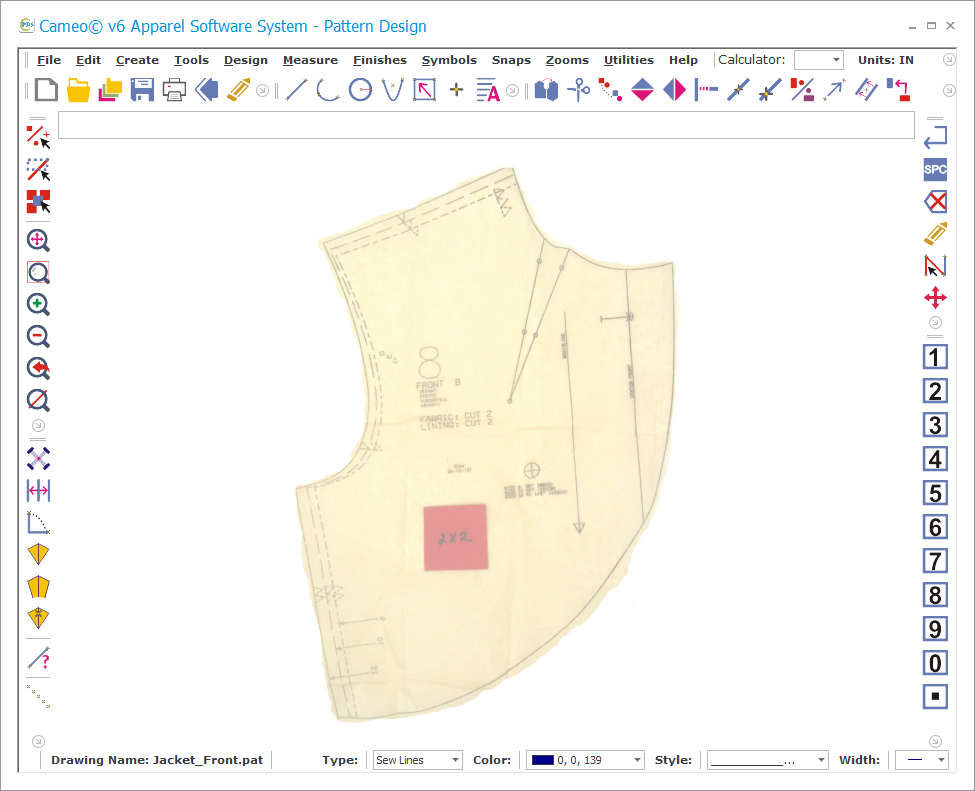
Task: Click the Zoom In magnifier icon
Action: [x=38, y=305]
